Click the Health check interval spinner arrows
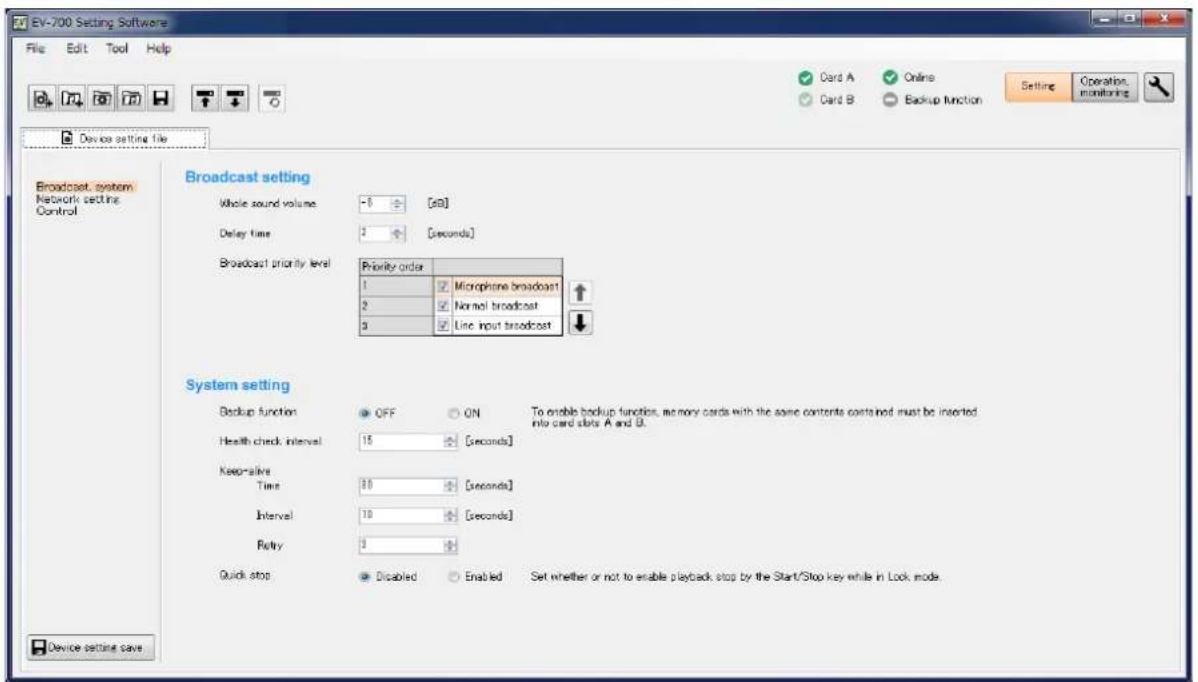1198x682 pixels. pos(450,441)
